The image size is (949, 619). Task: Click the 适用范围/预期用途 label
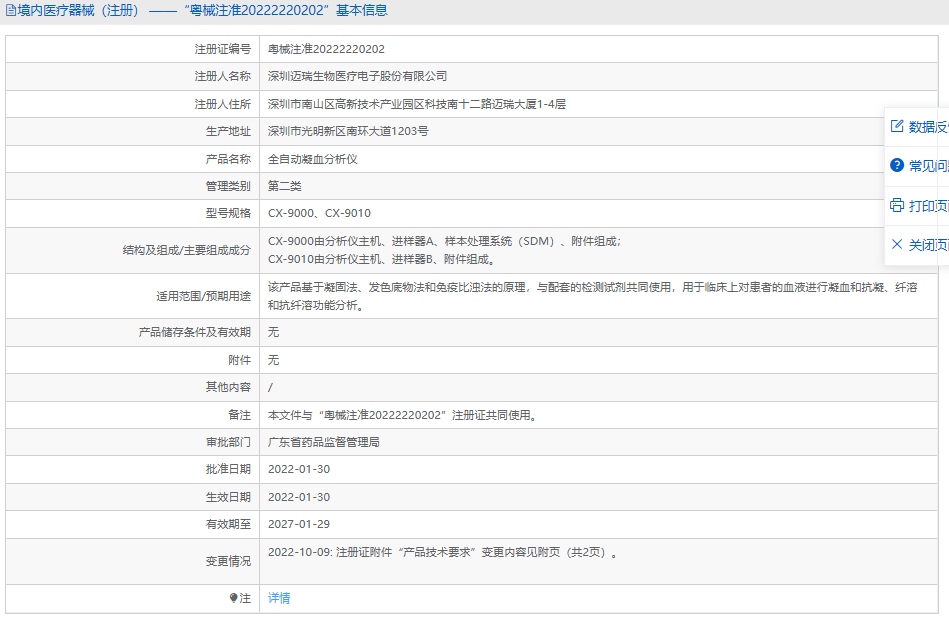point(203,296)
